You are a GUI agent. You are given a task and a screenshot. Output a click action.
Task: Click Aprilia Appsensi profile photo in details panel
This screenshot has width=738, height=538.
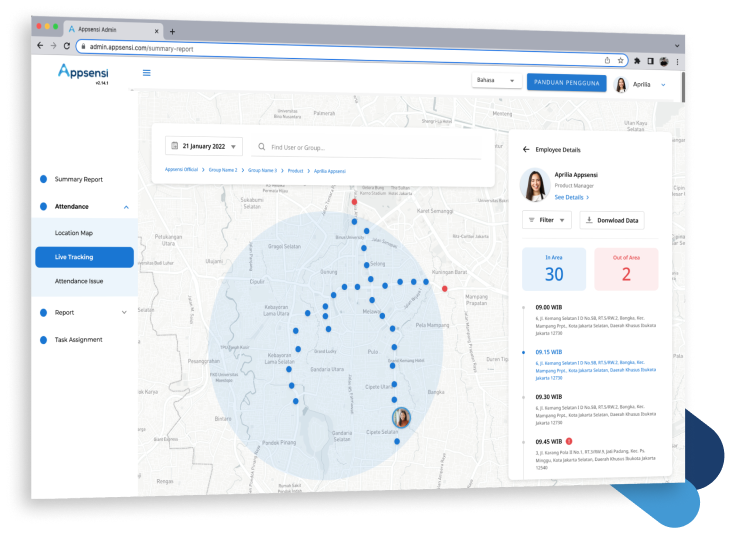tap(535, 185)
